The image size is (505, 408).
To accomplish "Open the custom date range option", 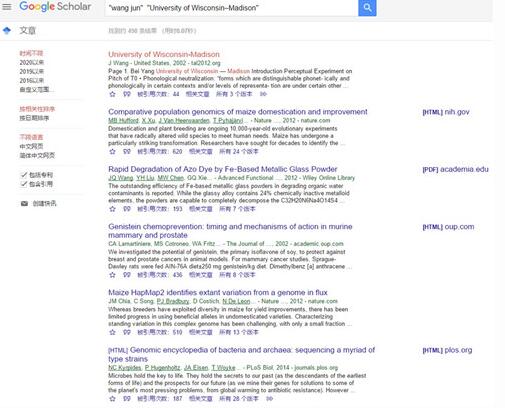I will pos(35,89).
